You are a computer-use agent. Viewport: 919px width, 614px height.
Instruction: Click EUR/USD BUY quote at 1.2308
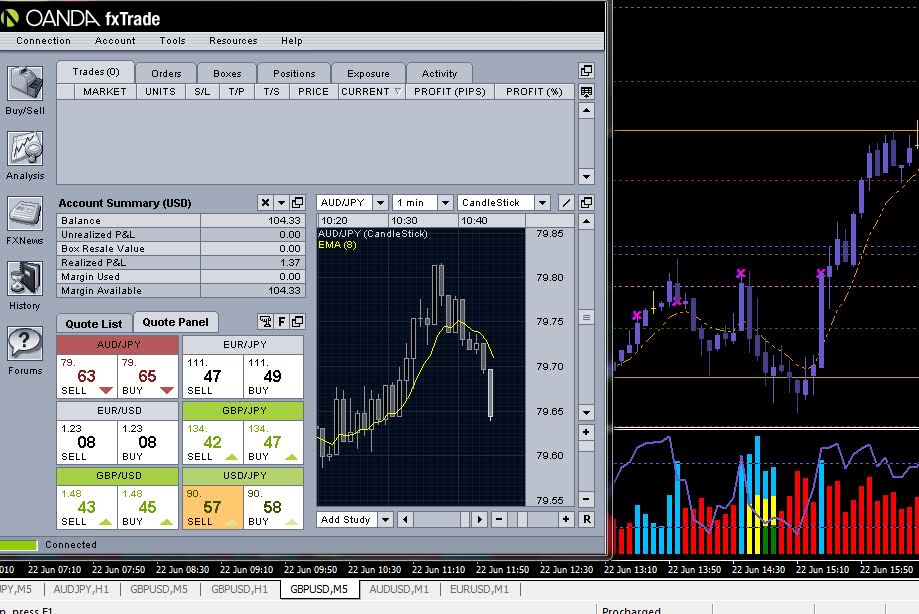coord(148,442)
